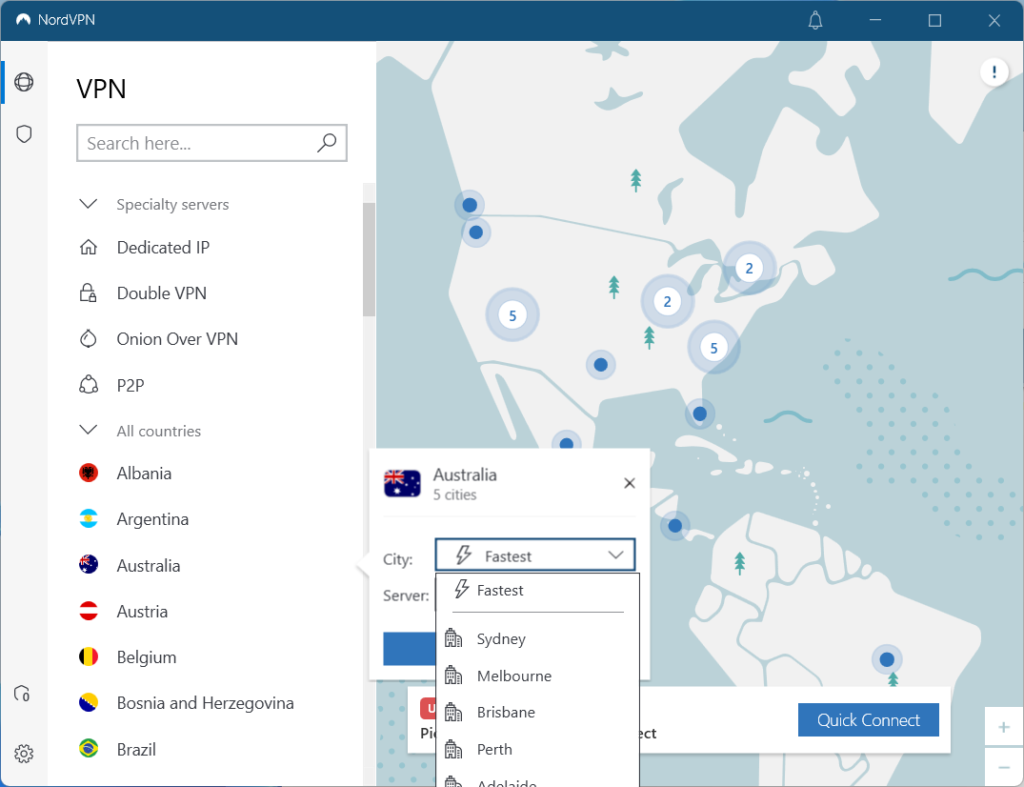The image size is (1024, 787).
Task: Select the Dedicated IP server icon
Action: point(88,247)
